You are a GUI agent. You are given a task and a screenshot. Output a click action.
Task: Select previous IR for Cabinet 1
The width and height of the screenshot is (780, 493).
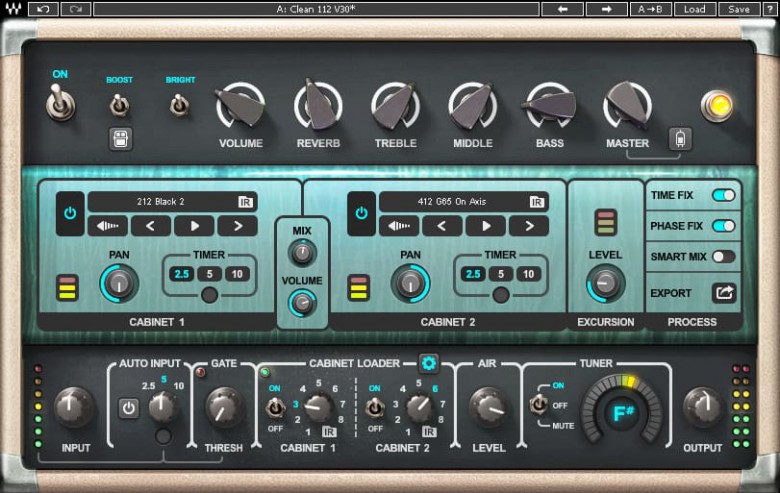pyautogui.click(x=151, y=226)
